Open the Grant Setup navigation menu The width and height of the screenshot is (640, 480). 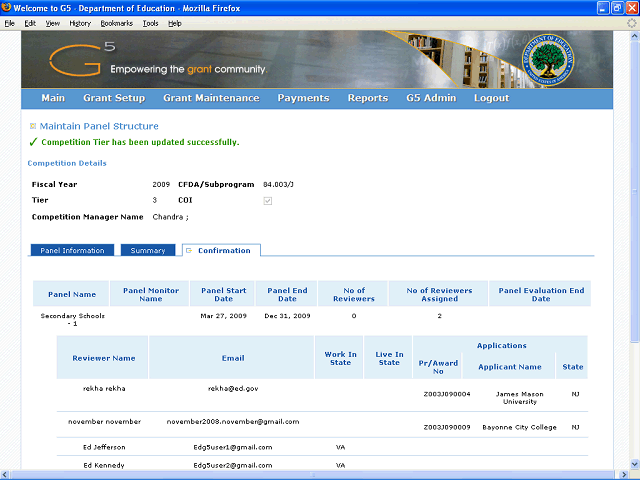click(x=114, y=98)
